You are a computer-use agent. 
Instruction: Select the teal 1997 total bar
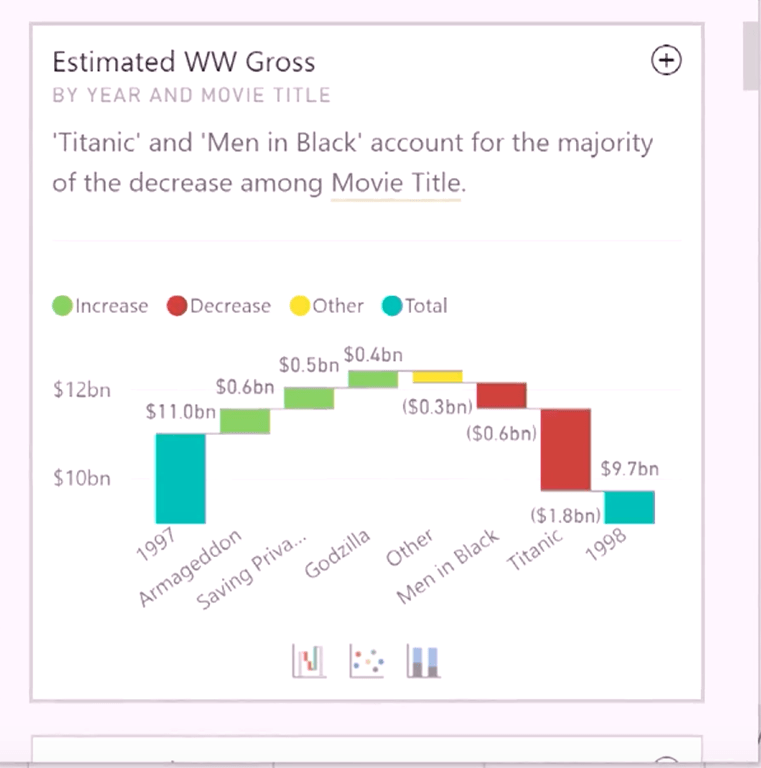point(180,478)
